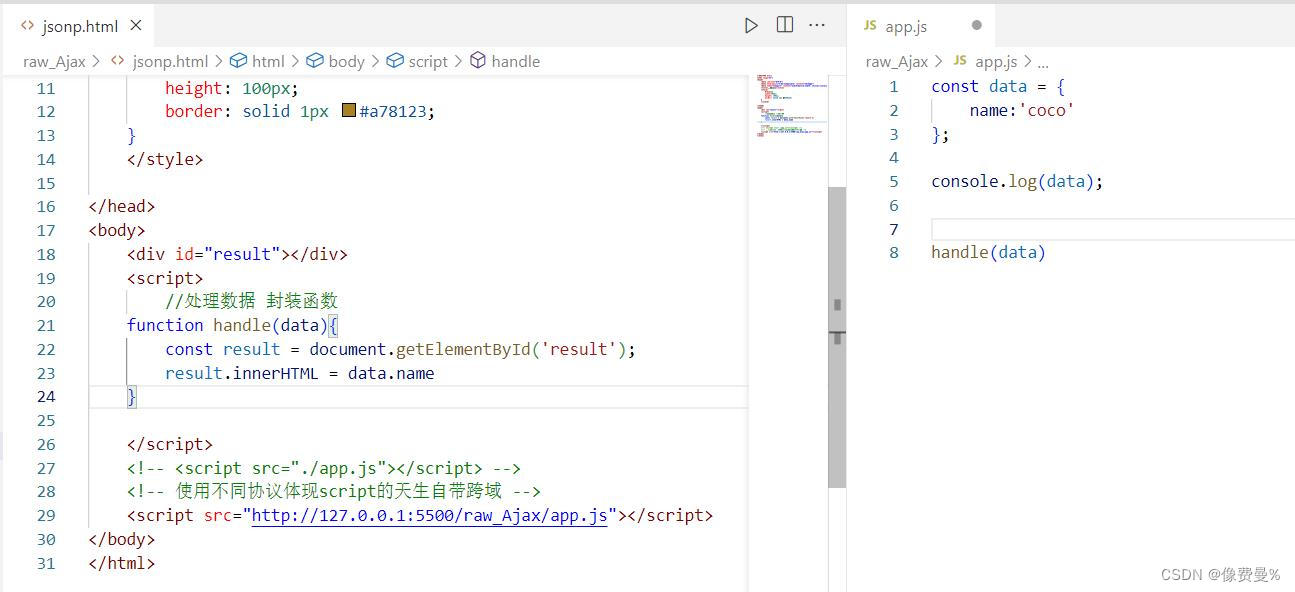Click the commented-out './app.js' script line

pyautogui.click(x=324, y=468)
